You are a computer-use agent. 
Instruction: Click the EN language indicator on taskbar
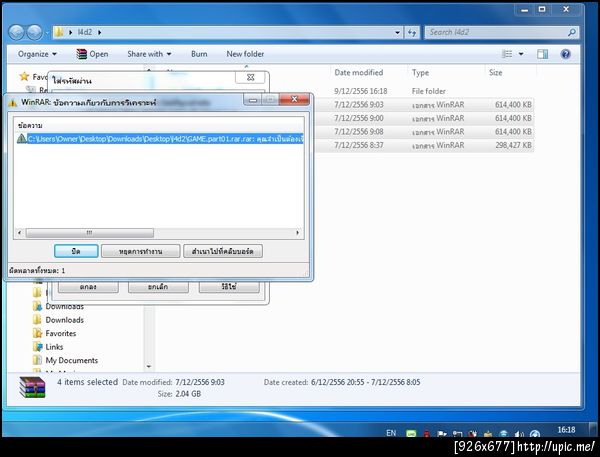click(391, 433)
